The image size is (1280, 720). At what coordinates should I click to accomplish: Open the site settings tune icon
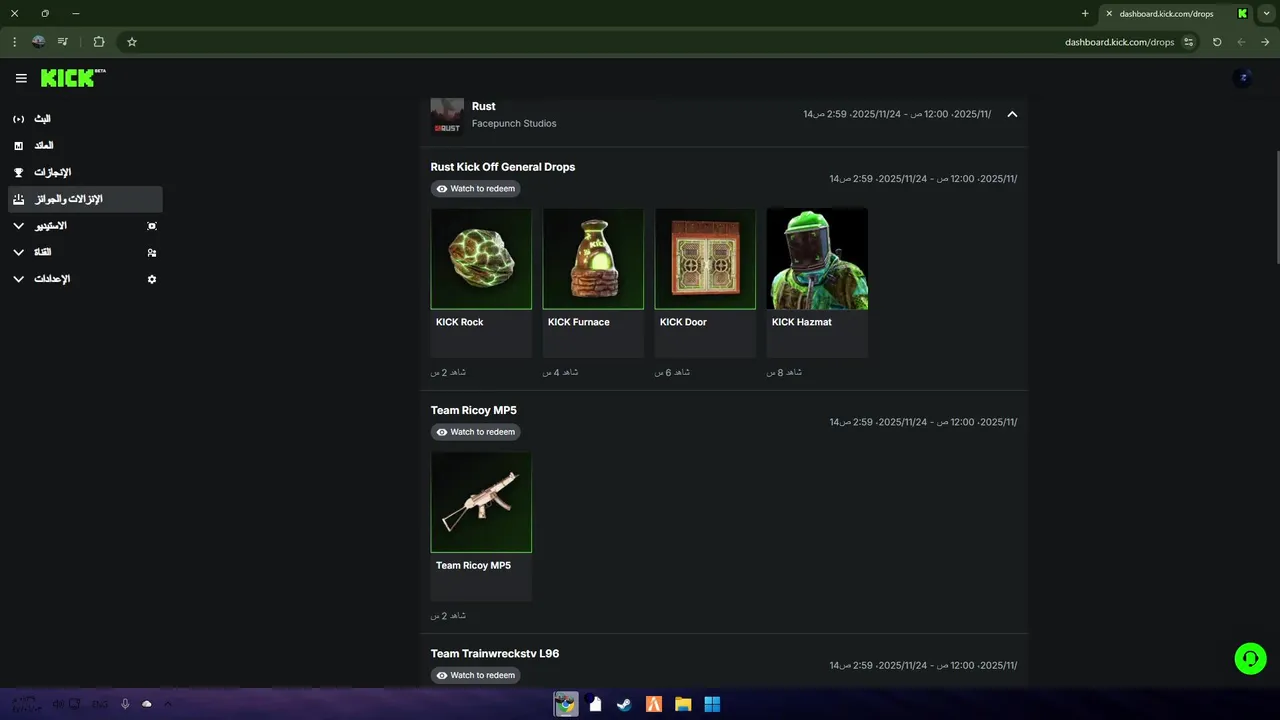coord(1188,42)
